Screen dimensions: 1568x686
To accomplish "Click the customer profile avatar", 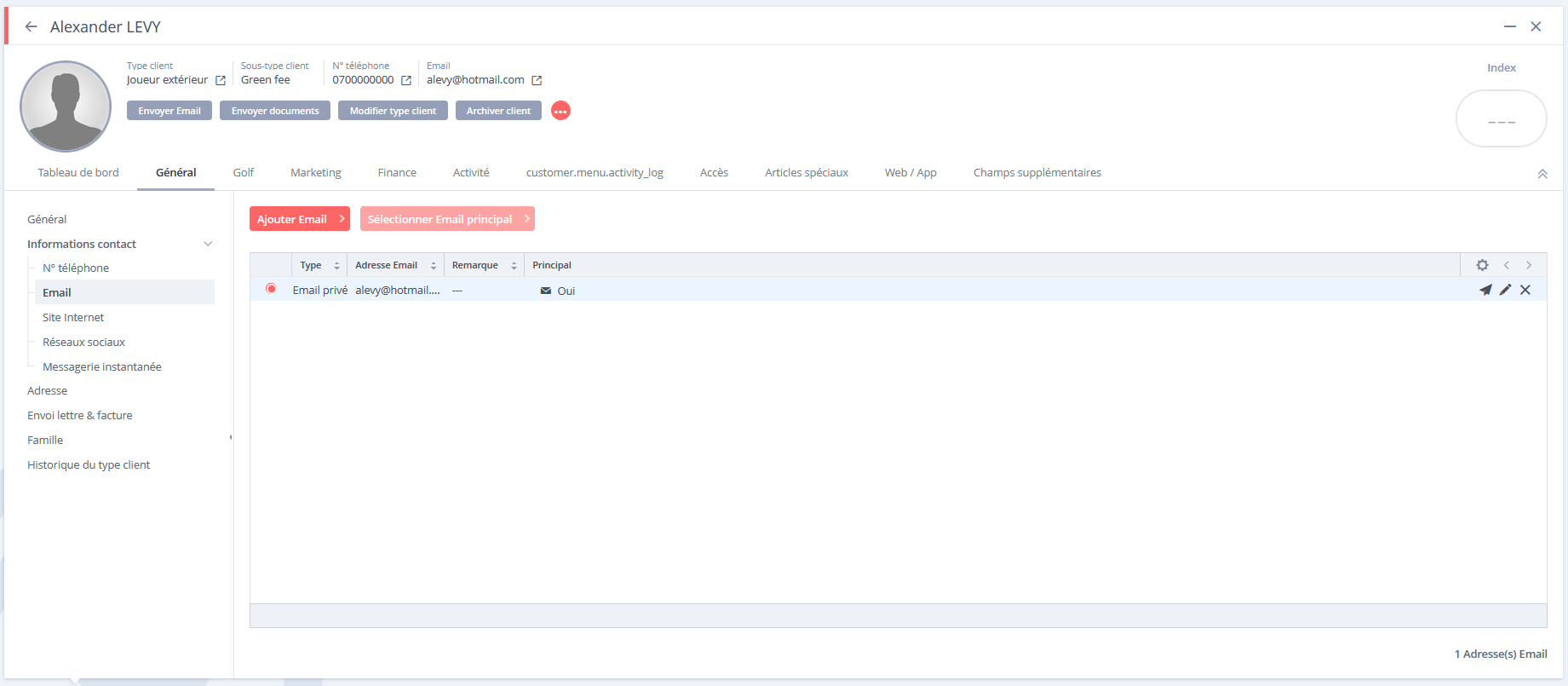I will pyautogui.click(x=66, y=107).
